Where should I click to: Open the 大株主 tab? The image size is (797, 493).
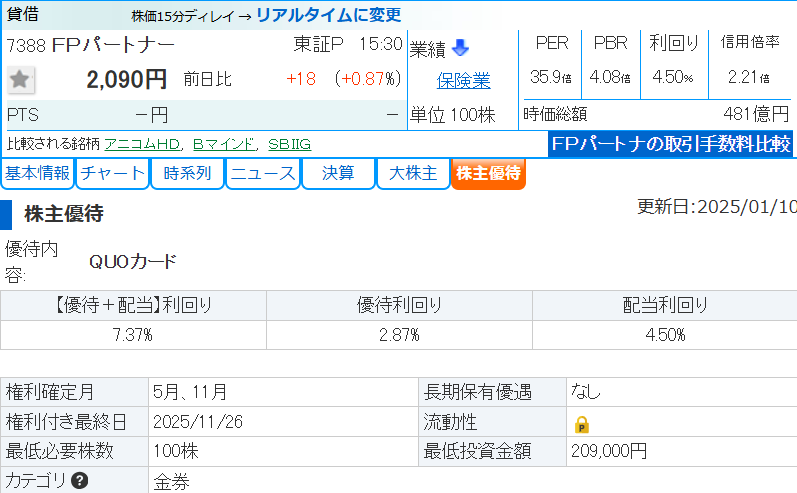tap(413, 173)
